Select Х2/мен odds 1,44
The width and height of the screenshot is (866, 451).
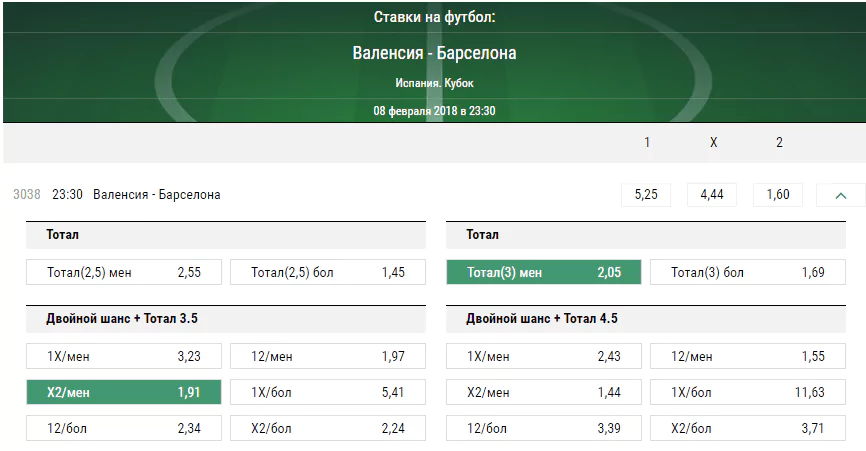pos(543,392)
